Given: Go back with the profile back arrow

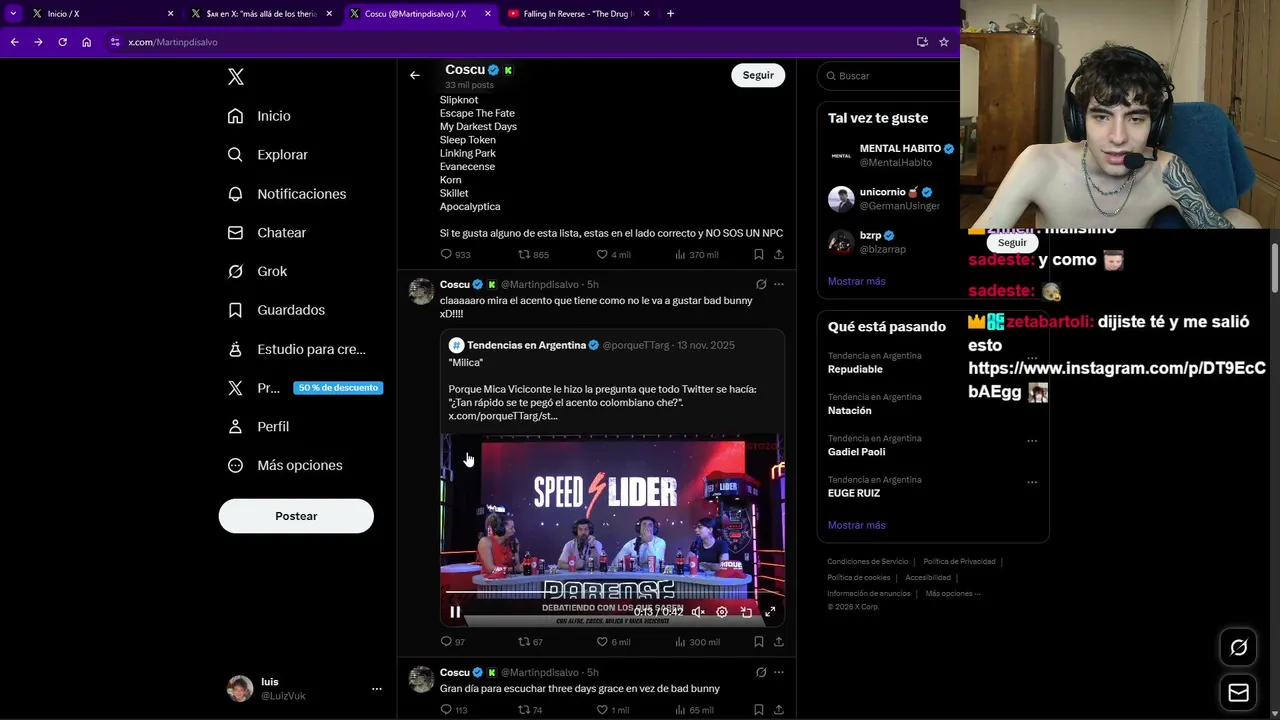Looking at the screenshot, I should click(x=415, y=75).
